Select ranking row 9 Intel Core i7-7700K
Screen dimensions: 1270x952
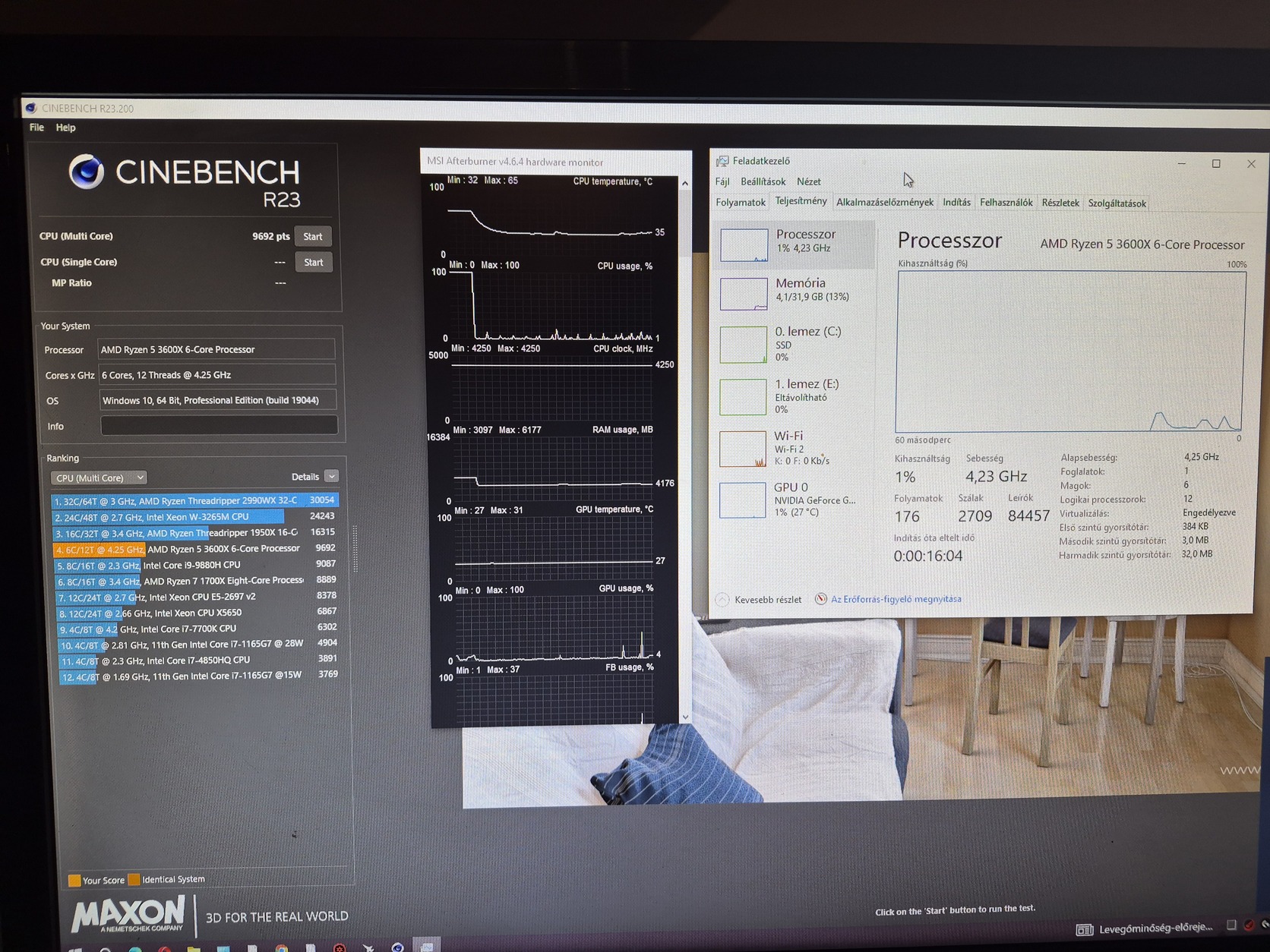point(197,628)
